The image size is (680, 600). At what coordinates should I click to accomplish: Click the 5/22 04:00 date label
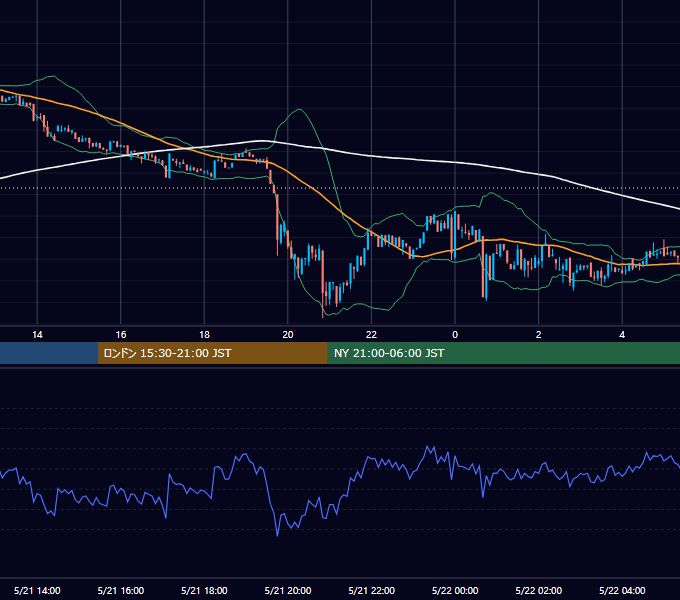[622, 590]
